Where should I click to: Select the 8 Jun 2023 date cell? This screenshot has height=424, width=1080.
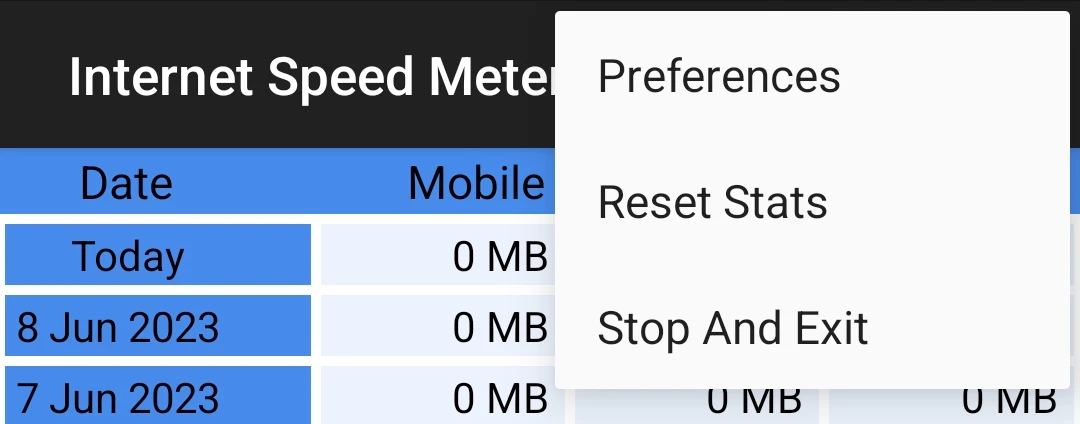(x=158, y=326)
